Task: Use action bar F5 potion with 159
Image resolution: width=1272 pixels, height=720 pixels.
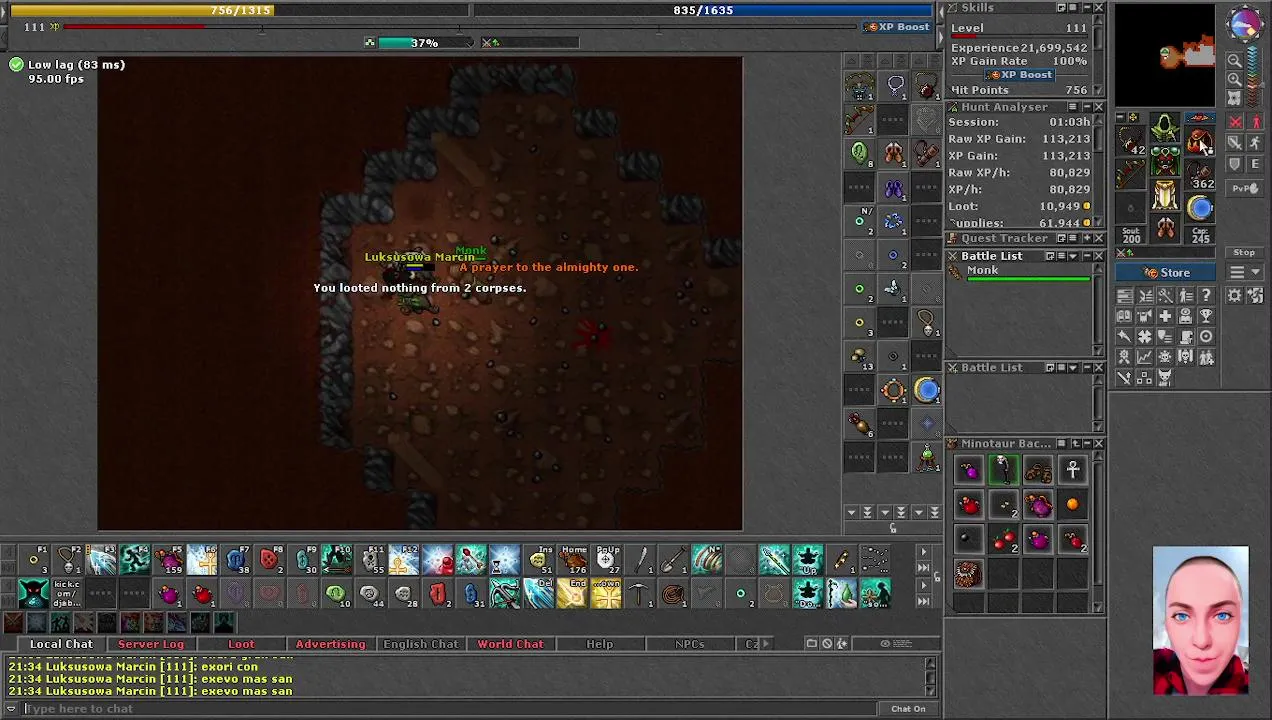Action: click(x=169, y=561)
